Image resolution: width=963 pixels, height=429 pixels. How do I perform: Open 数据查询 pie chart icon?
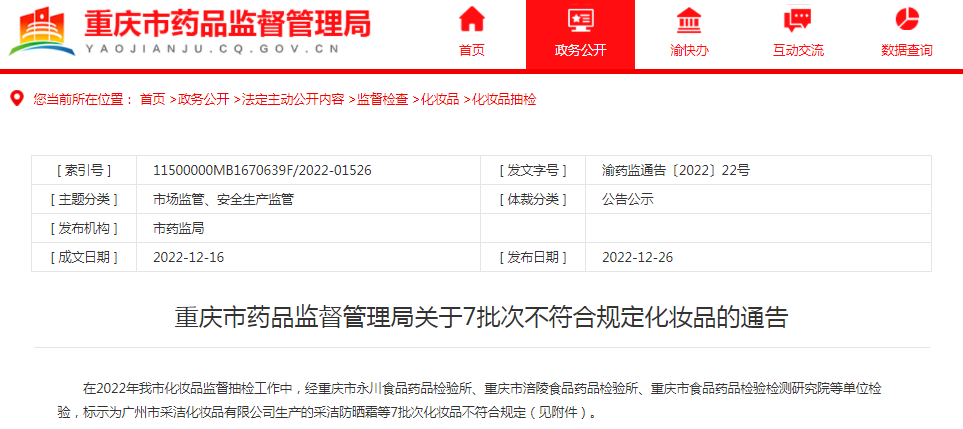pos(906,20)
